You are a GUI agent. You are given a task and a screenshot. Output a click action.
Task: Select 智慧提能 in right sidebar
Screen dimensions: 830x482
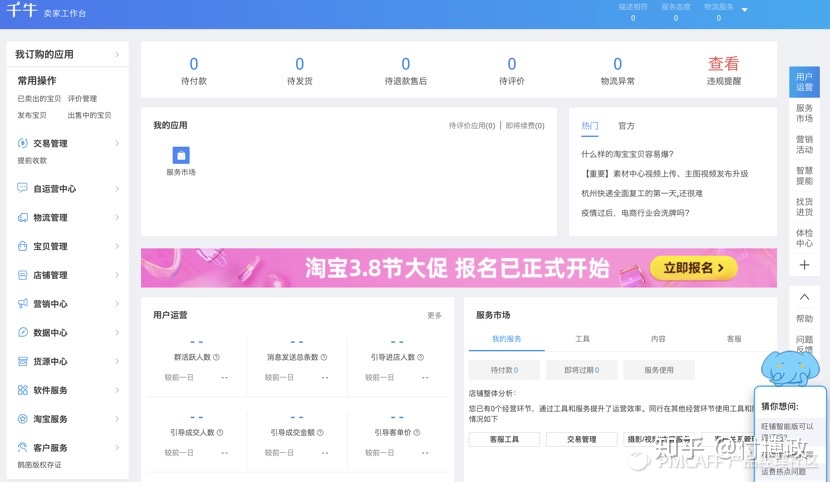(x=804, y=176)
